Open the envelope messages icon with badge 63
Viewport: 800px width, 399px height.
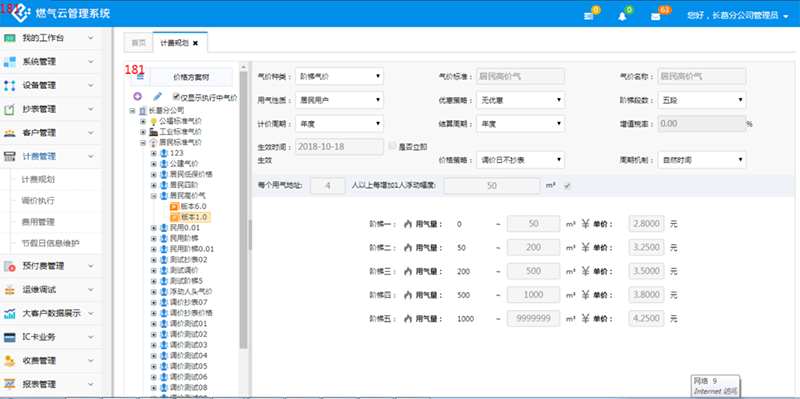656,16
